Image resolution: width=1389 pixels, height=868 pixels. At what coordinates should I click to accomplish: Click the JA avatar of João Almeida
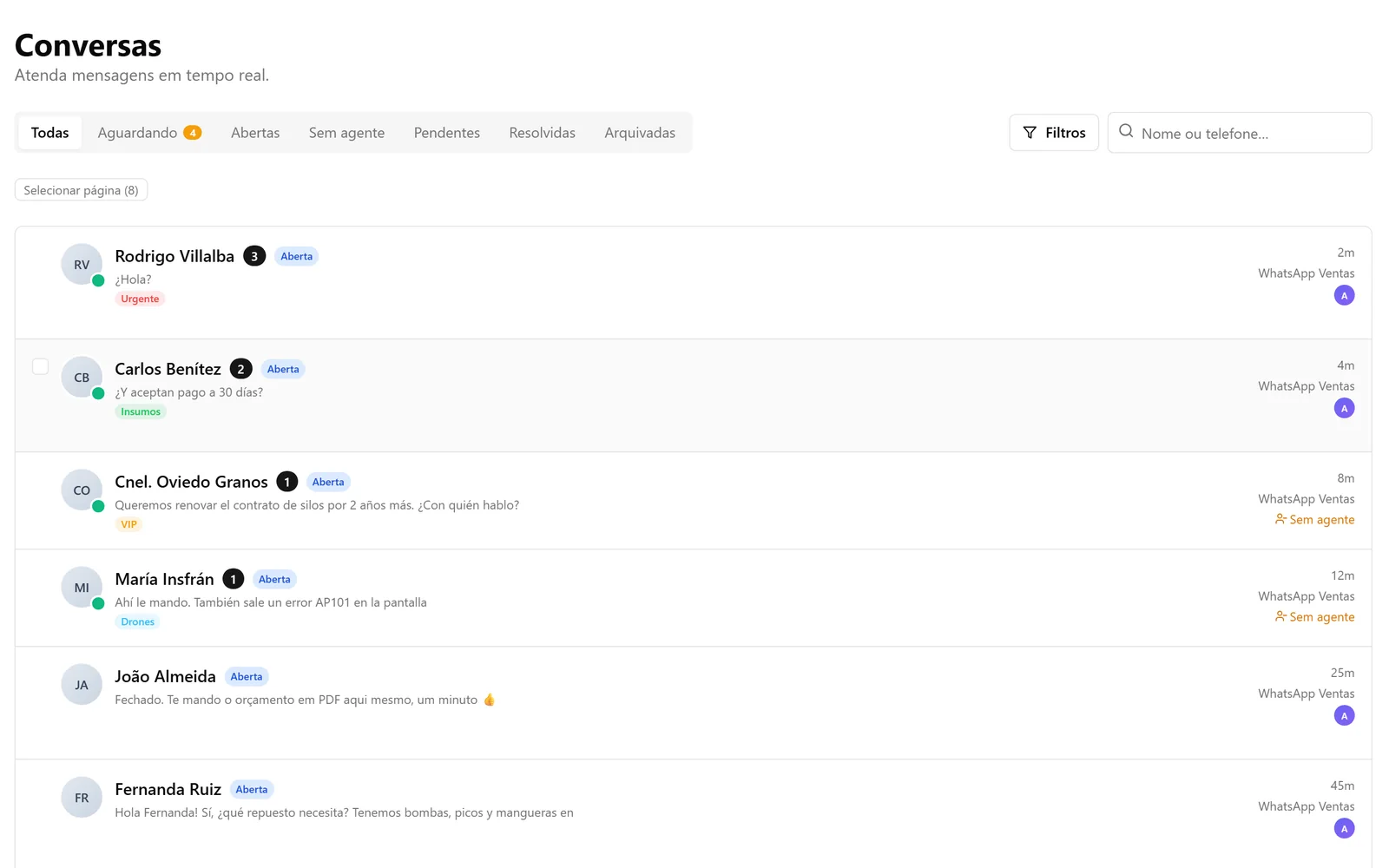[82, 685]
